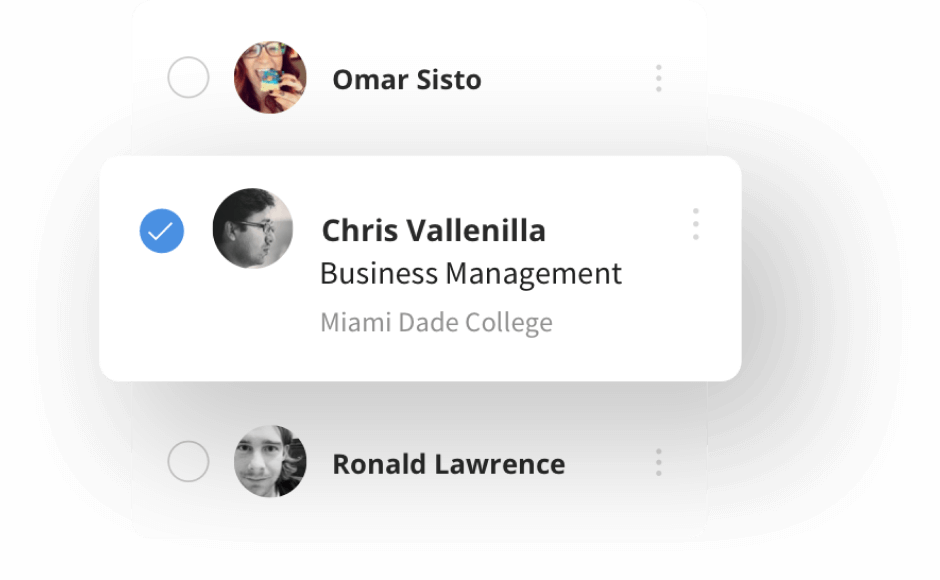
Task: Open the name Ronald Lawrence
Action: click(x=448, y=464)
